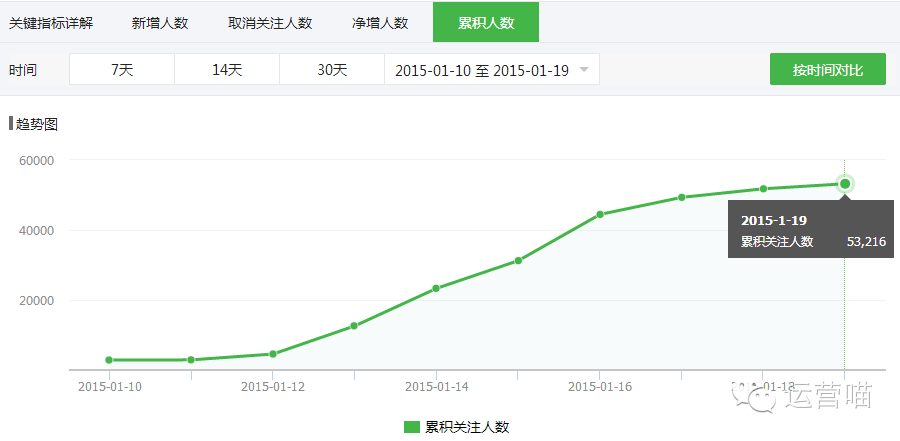Click the date range dropdown arrow
Image resolution: width=900 pixels, height=441 pixels.
tap(584, 70)
